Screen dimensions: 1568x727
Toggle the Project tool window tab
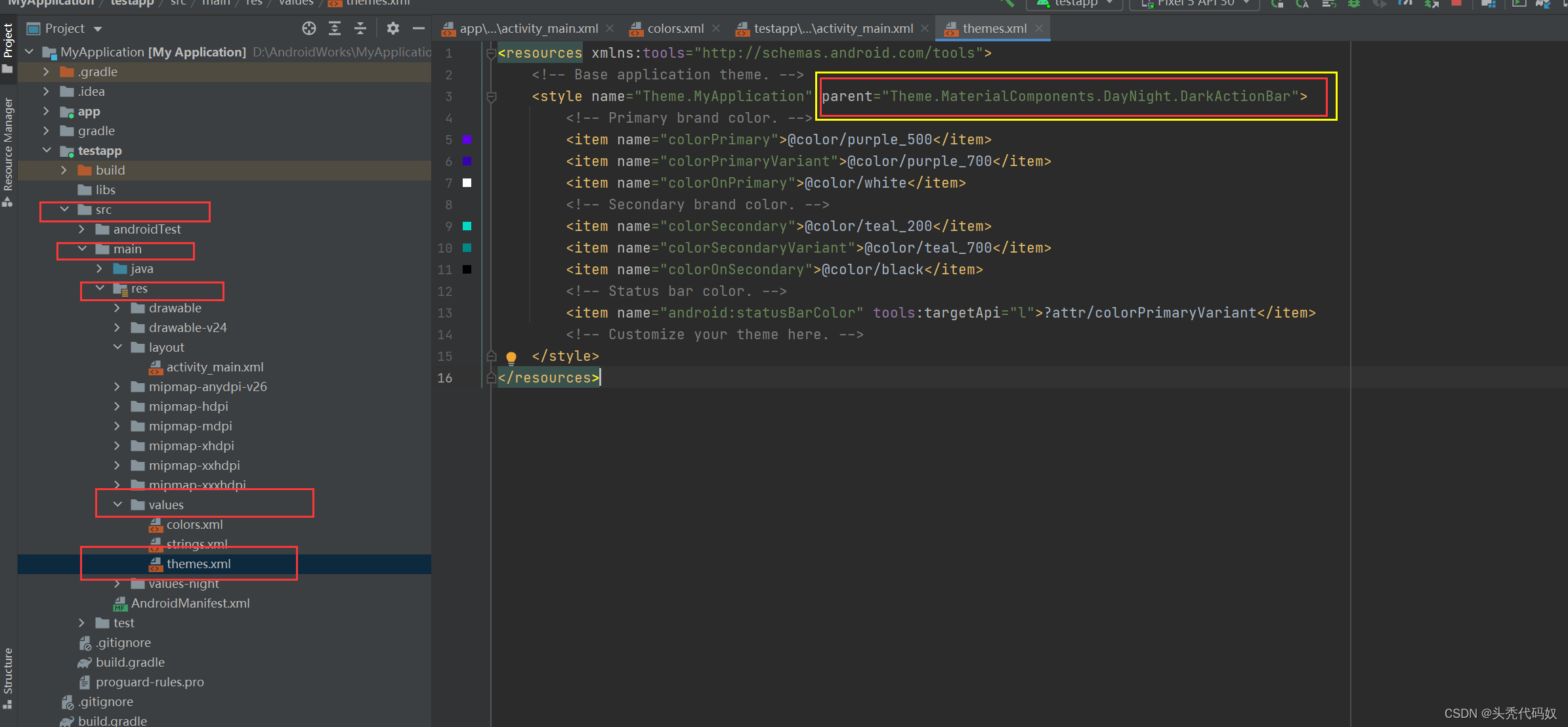(8, 41)
